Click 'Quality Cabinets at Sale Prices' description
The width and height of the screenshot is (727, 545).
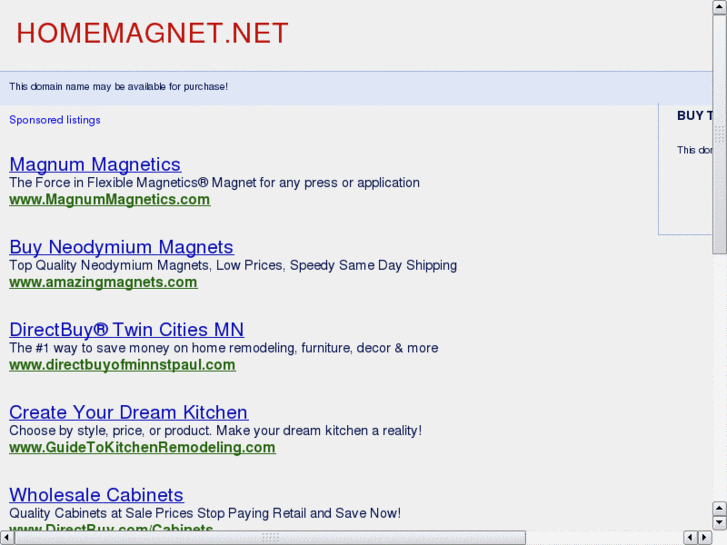205,513
